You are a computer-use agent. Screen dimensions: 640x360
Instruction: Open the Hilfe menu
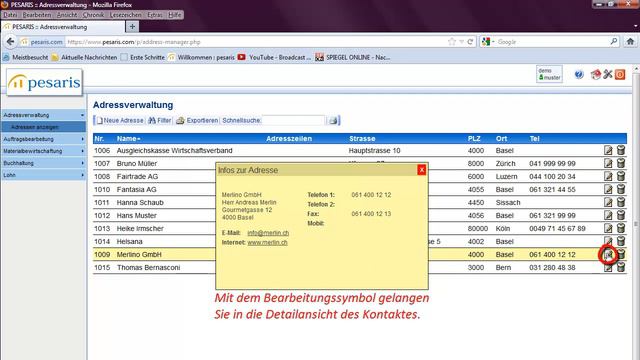[x=174, y=15]
